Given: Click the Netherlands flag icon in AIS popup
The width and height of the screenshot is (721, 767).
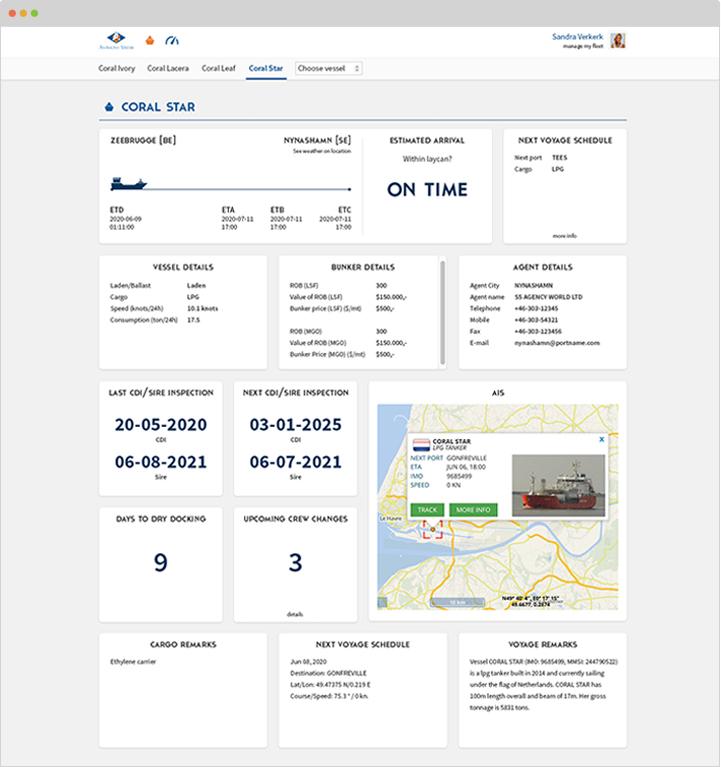Looking at the screenshot, I should pos(421,445).
